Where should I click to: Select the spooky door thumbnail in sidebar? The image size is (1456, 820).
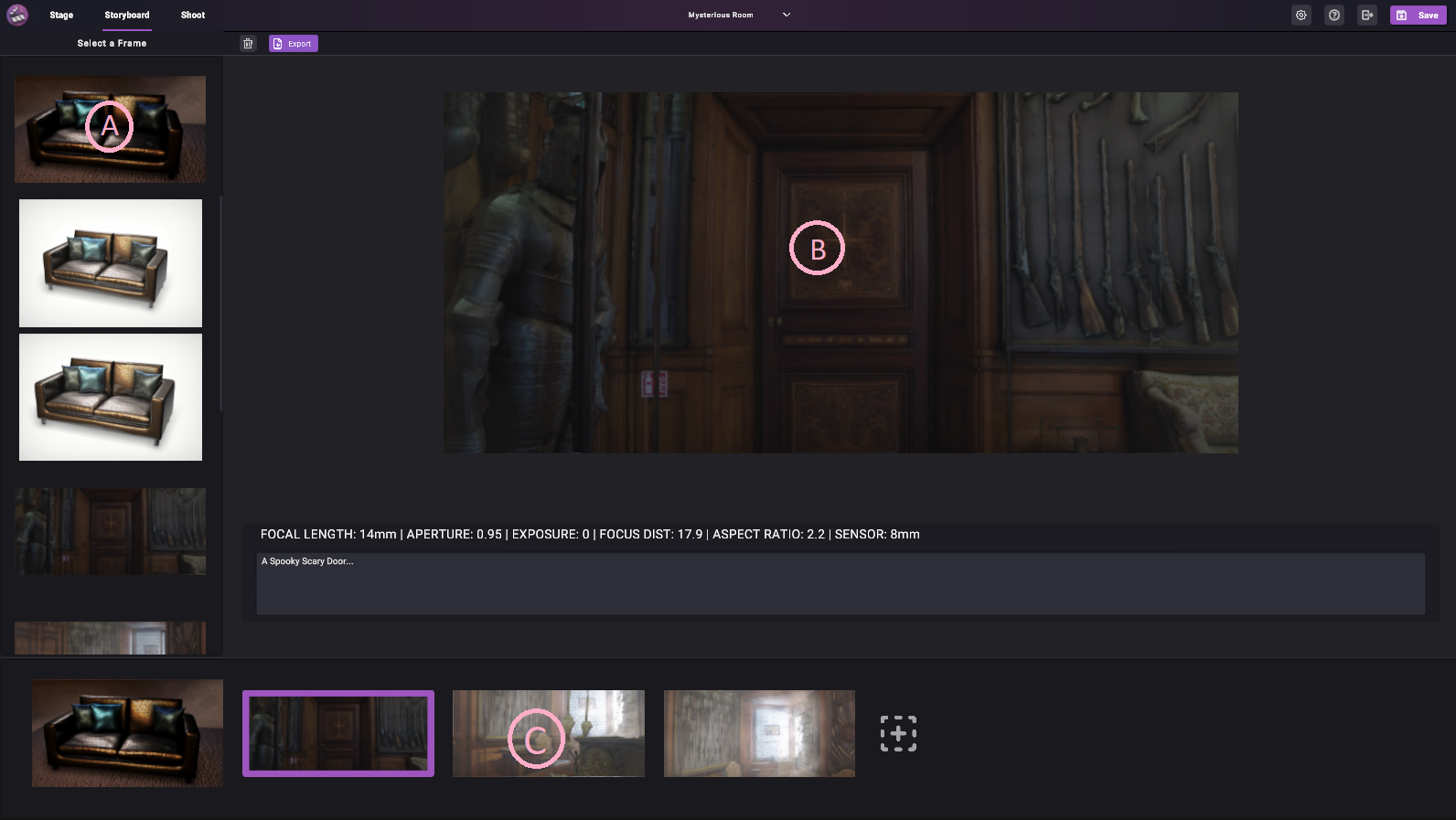tap(110, 531)
